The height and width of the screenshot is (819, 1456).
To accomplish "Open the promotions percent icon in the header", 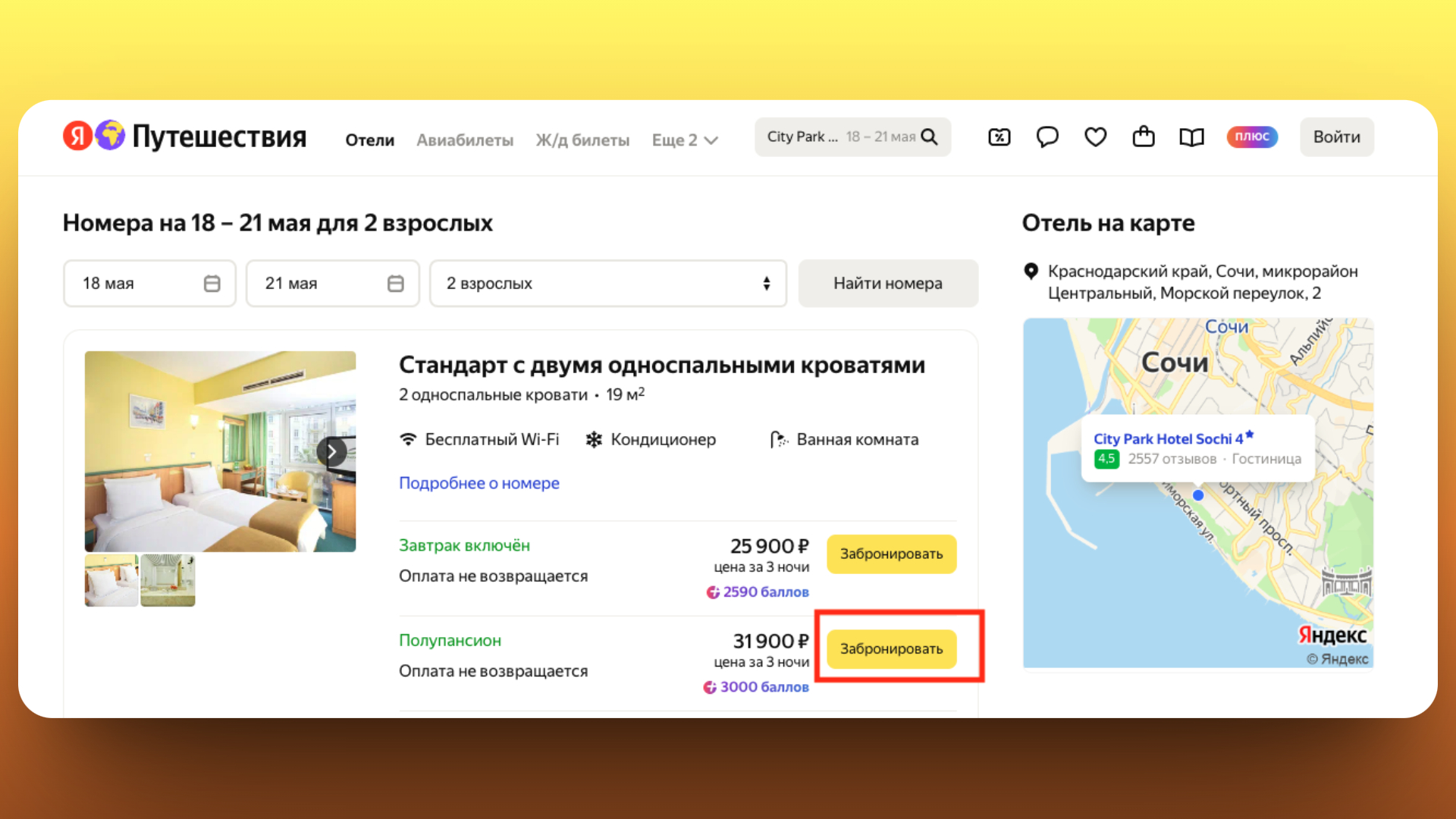I will click(999, 136).
